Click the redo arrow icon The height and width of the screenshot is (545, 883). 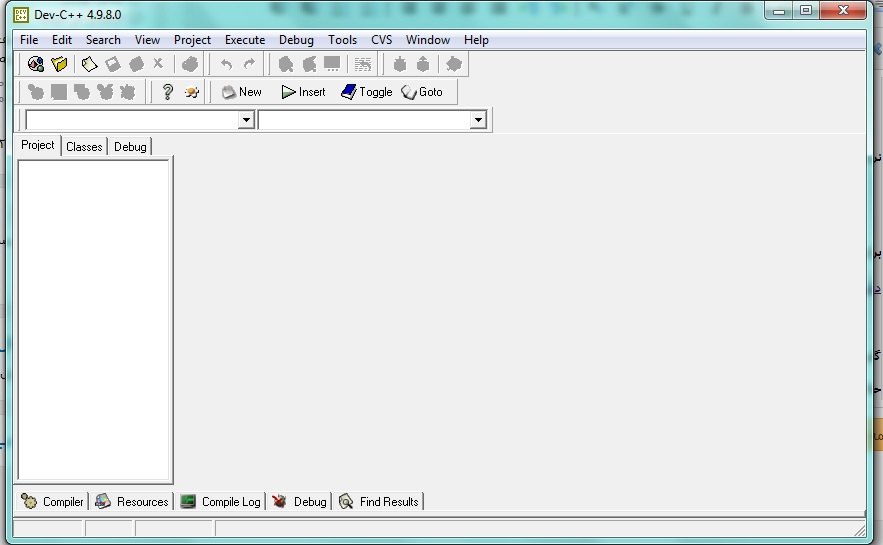tap(249, 64)
